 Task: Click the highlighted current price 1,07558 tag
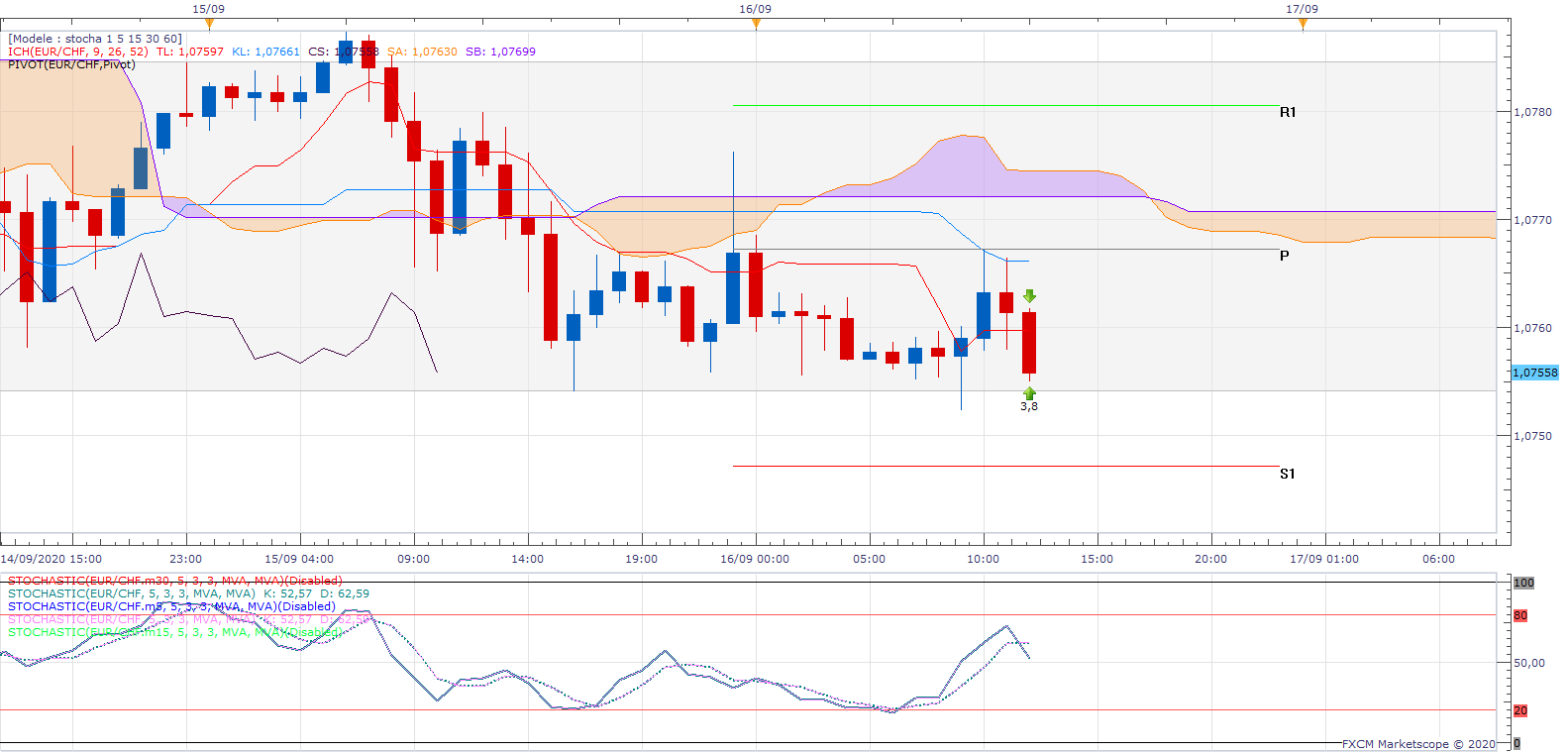(x=1535, y=373)
